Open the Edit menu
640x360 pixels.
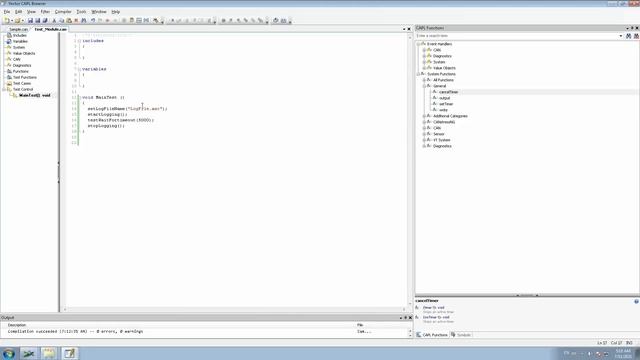tap(18, 12)
